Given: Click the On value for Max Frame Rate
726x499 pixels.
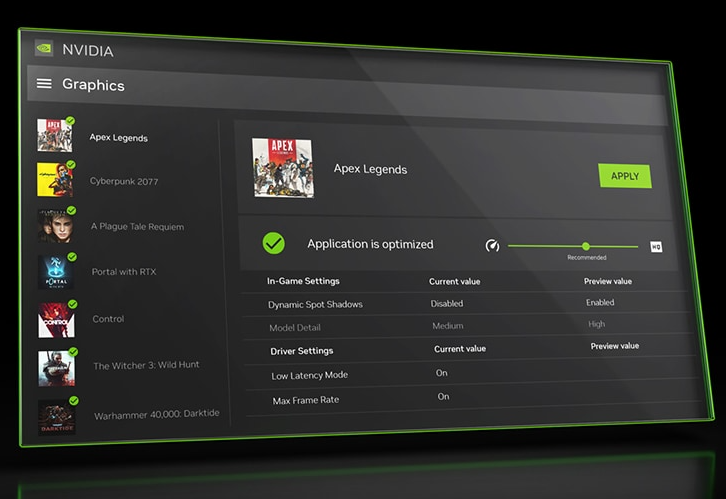Looking at the screenshot, I should pyautogui.click(x=444, y=397).
